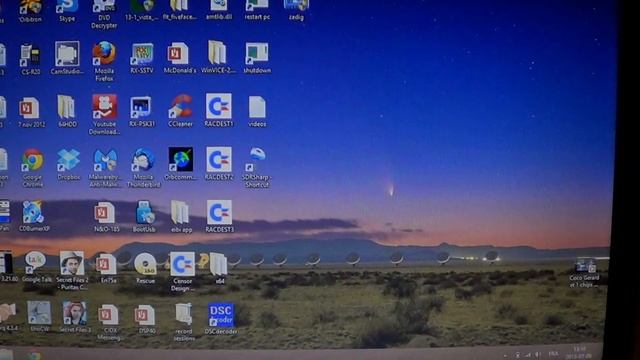The image size is (640, 360).
Task: Select the zadig desktop icon
Action: click(x=296, y=10)
